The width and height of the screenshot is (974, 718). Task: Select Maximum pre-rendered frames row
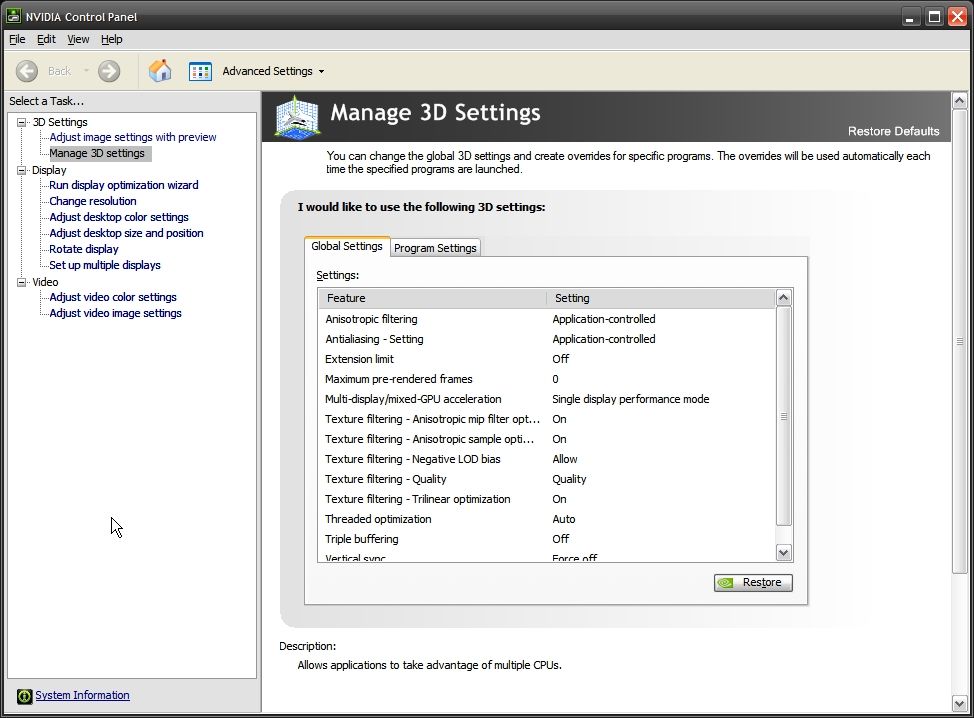tap(547, 379)
